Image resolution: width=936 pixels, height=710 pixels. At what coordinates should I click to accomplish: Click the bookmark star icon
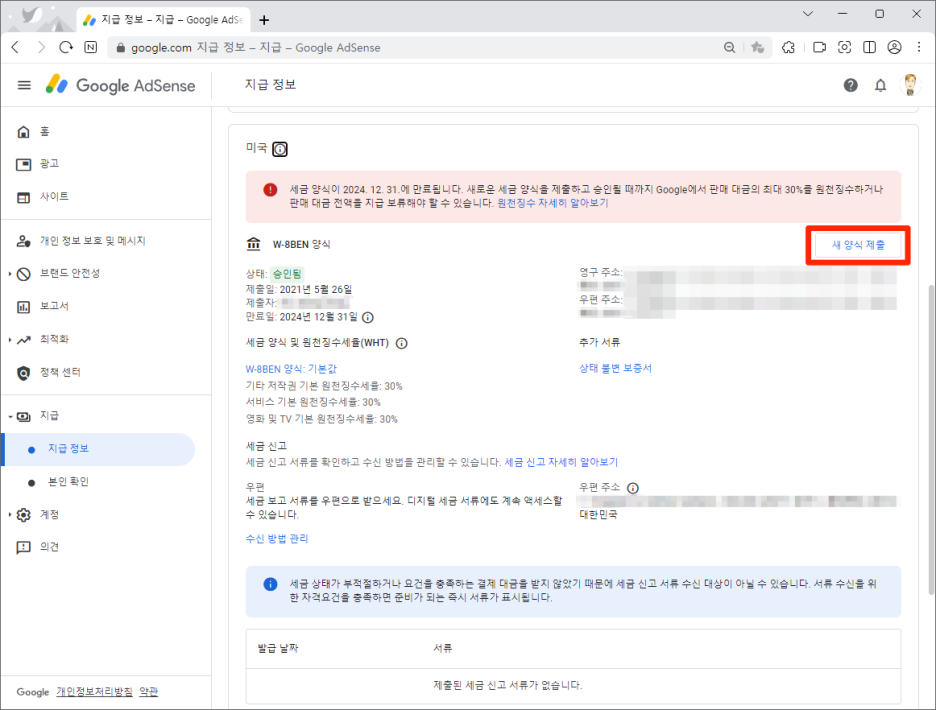click(x=758, y=47)
